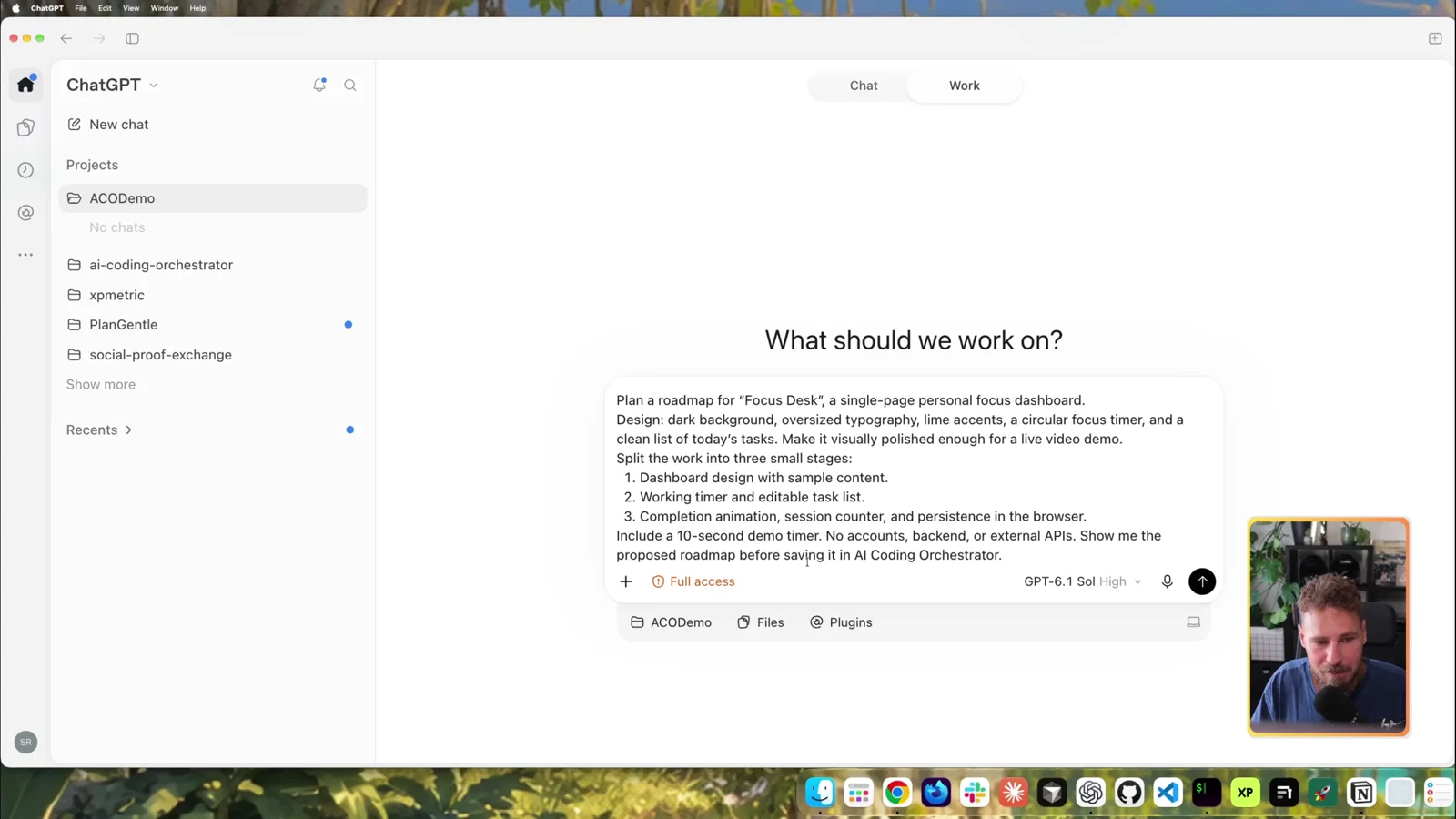Click the ChatGPT app menu in menu bar

click(x=47, y=8)
